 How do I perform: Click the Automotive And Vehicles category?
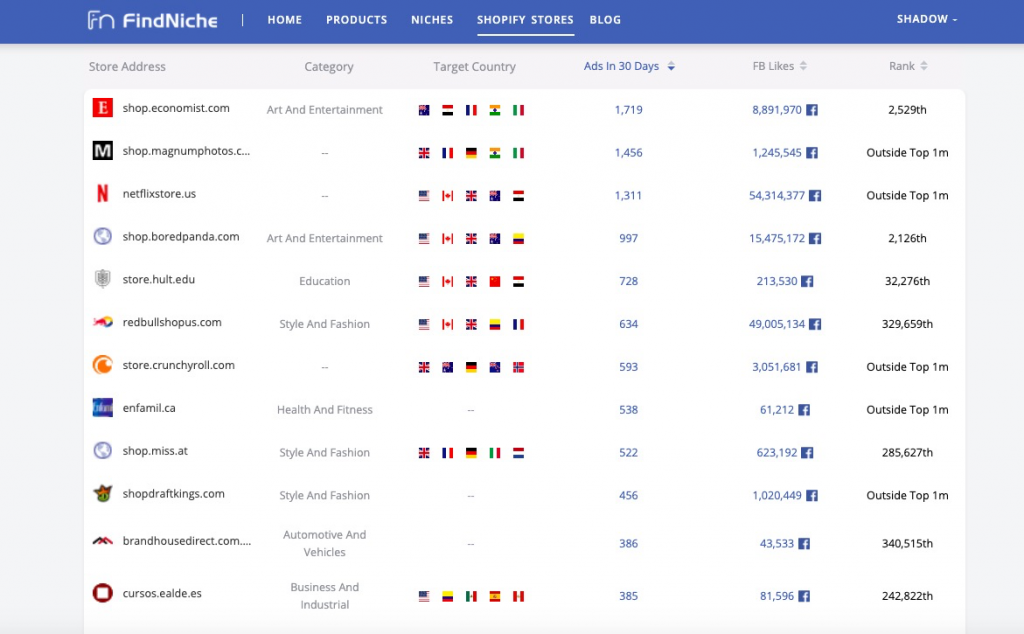coord(325,543)
